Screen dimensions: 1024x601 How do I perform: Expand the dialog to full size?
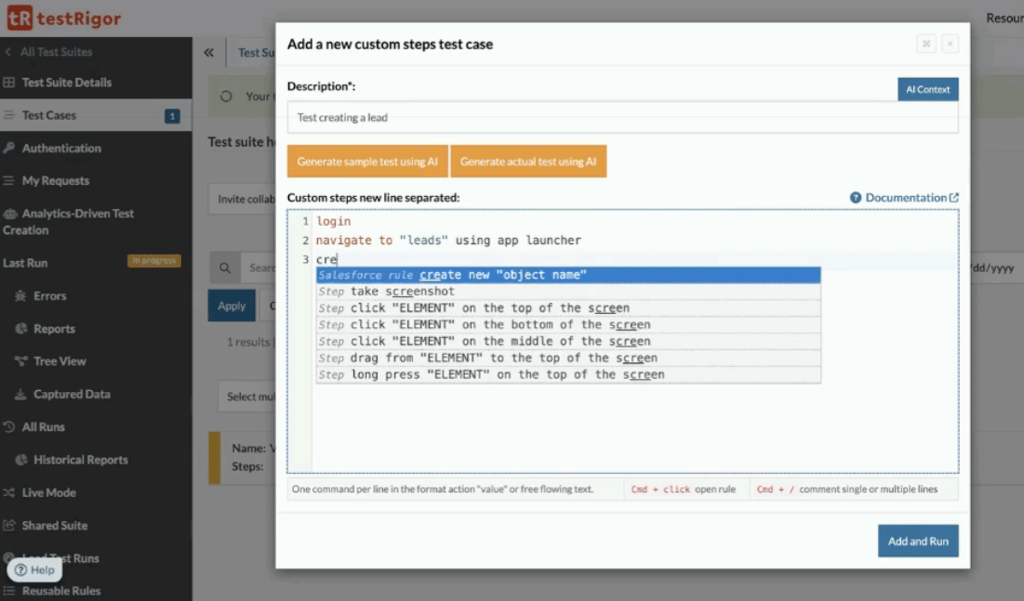point(926,44)
